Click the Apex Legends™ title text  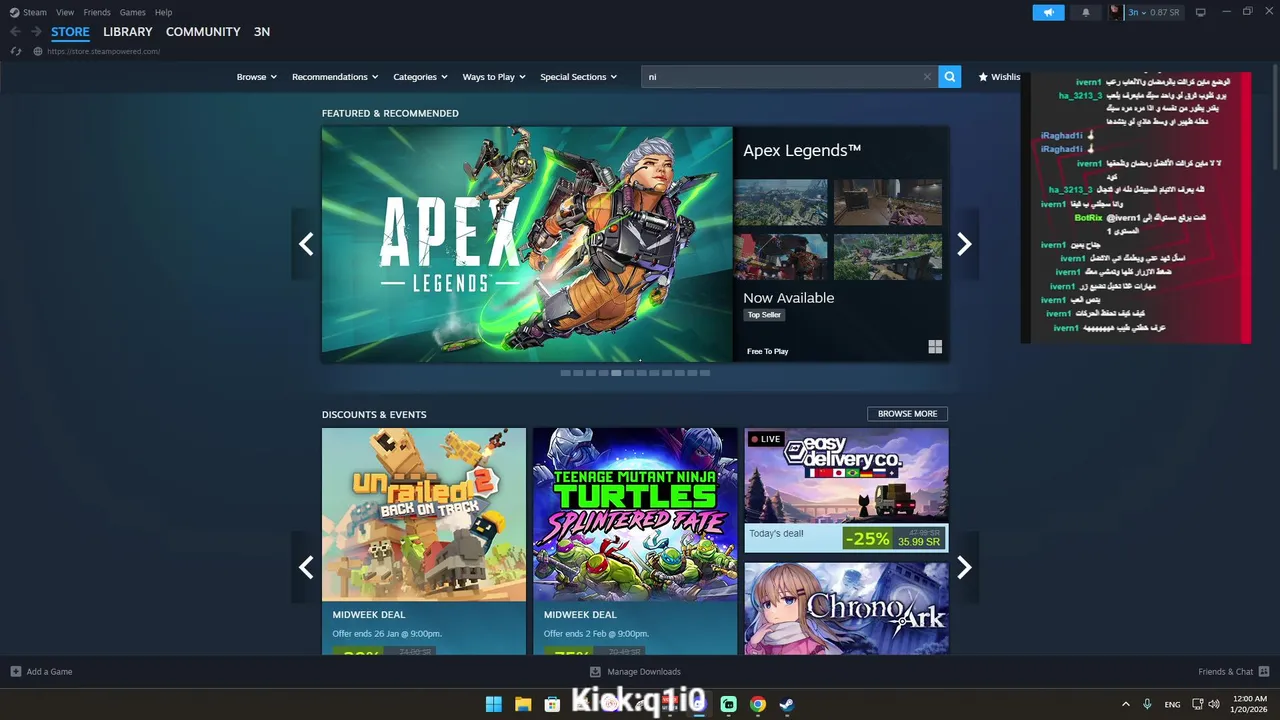pos(802,151)
